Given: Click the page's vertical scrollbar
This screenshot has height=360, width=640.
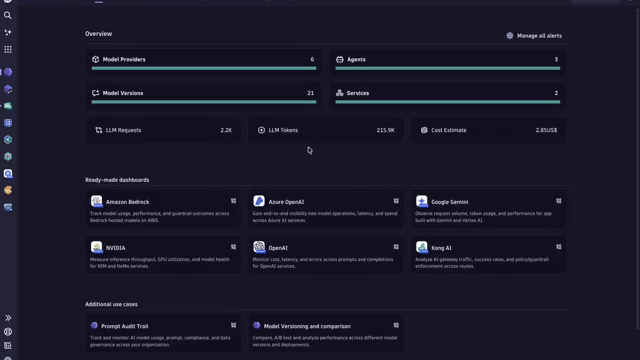Looking at the screenshot, I should click(637, 169).
